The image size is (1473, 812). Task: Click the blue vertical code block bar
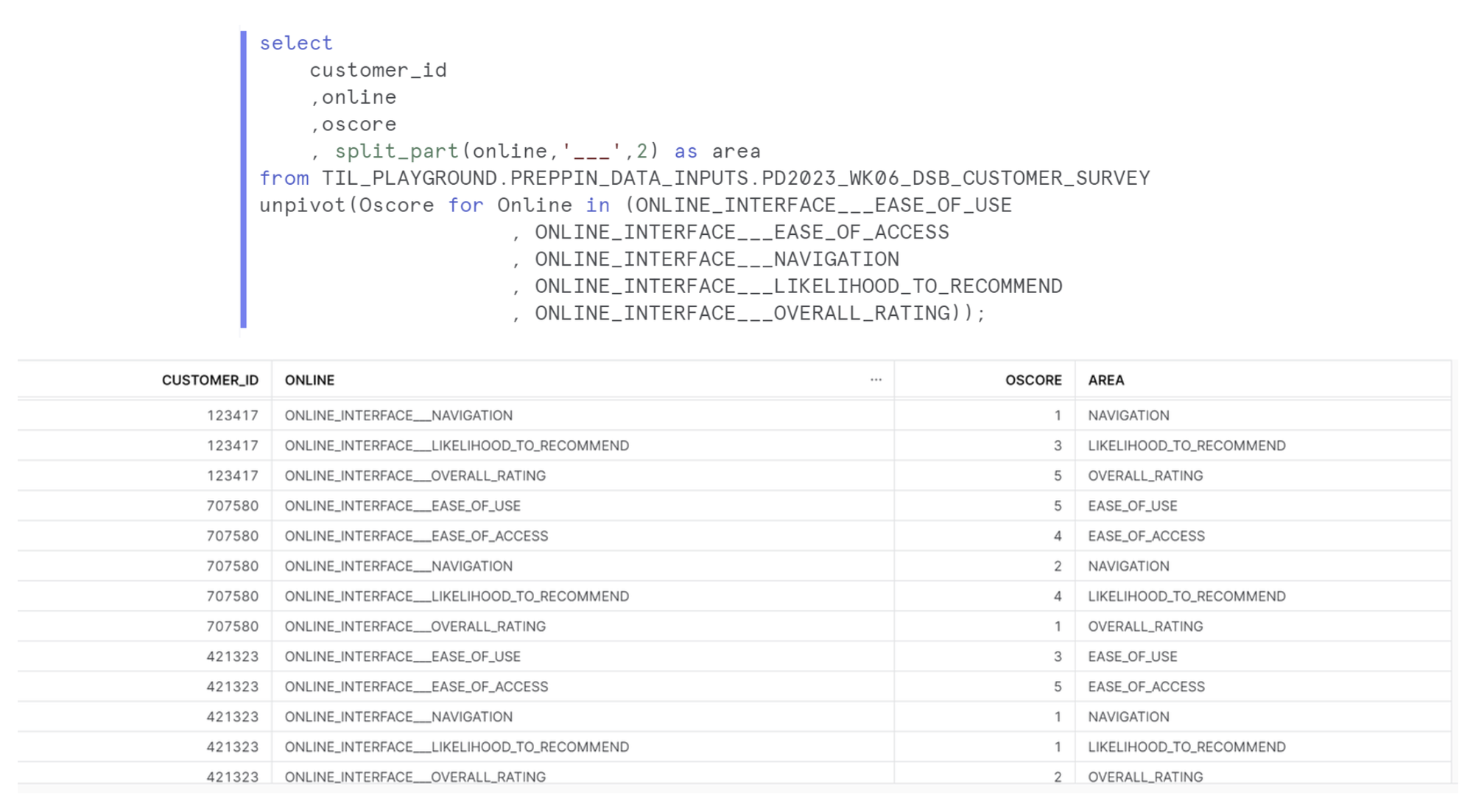pyautogui.click(x=243, y=178)
